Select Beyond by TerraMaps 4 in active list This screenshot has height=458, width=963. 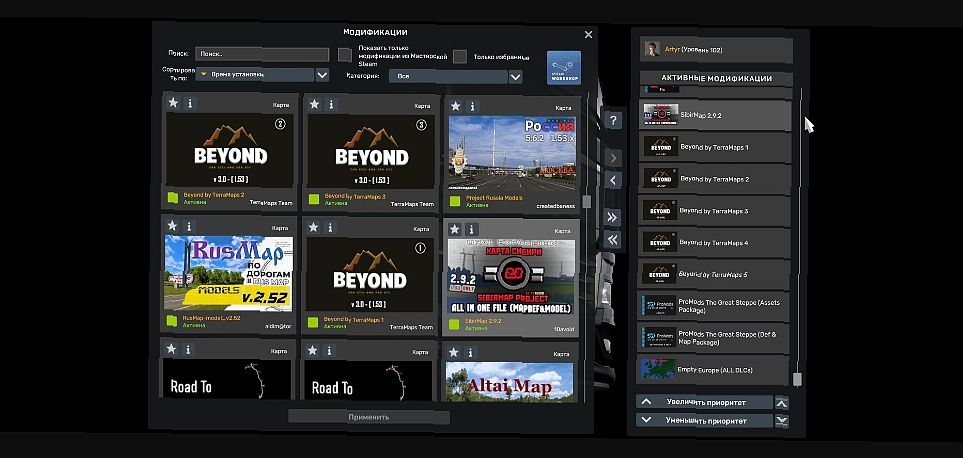click(x=714, y=243)
